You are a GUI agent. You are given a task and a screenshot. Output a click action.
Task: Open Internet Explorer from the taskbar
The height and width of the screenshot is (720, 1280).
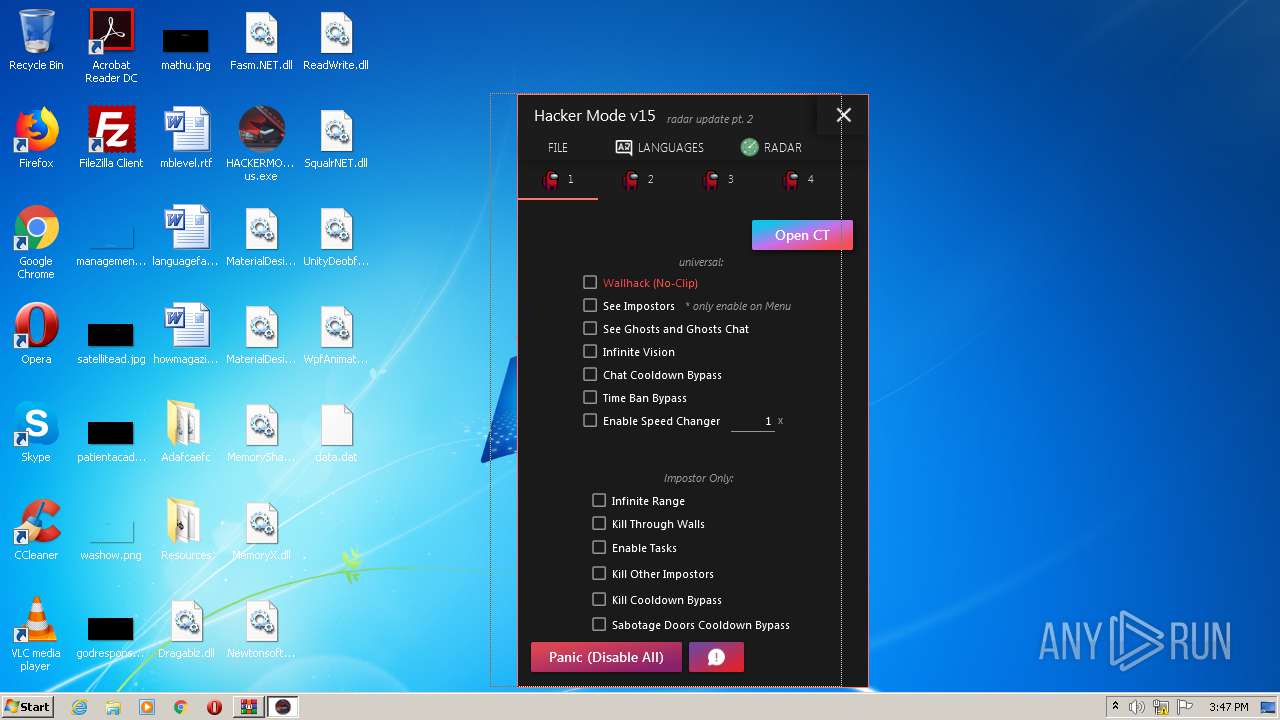coord(79,707)
